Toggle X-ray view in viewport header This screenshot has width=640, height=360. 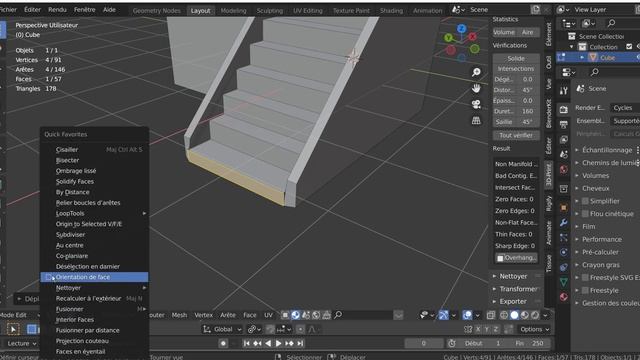point(491,315)
